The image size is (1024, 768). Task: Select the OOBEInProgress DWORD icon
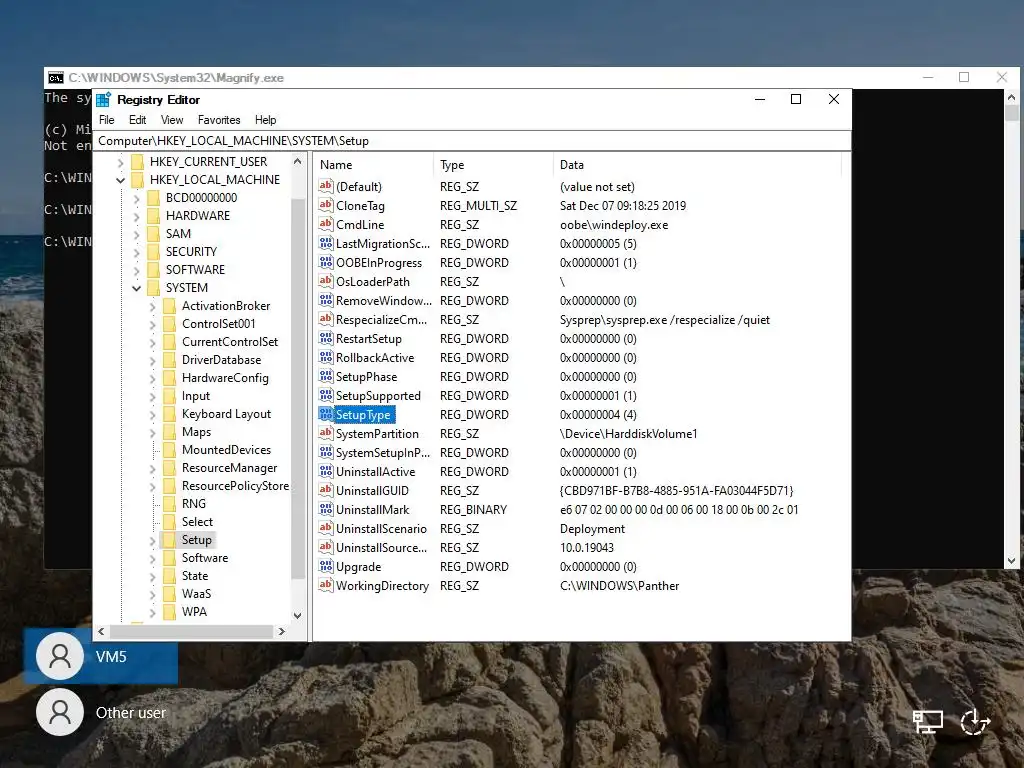(325, 262)
